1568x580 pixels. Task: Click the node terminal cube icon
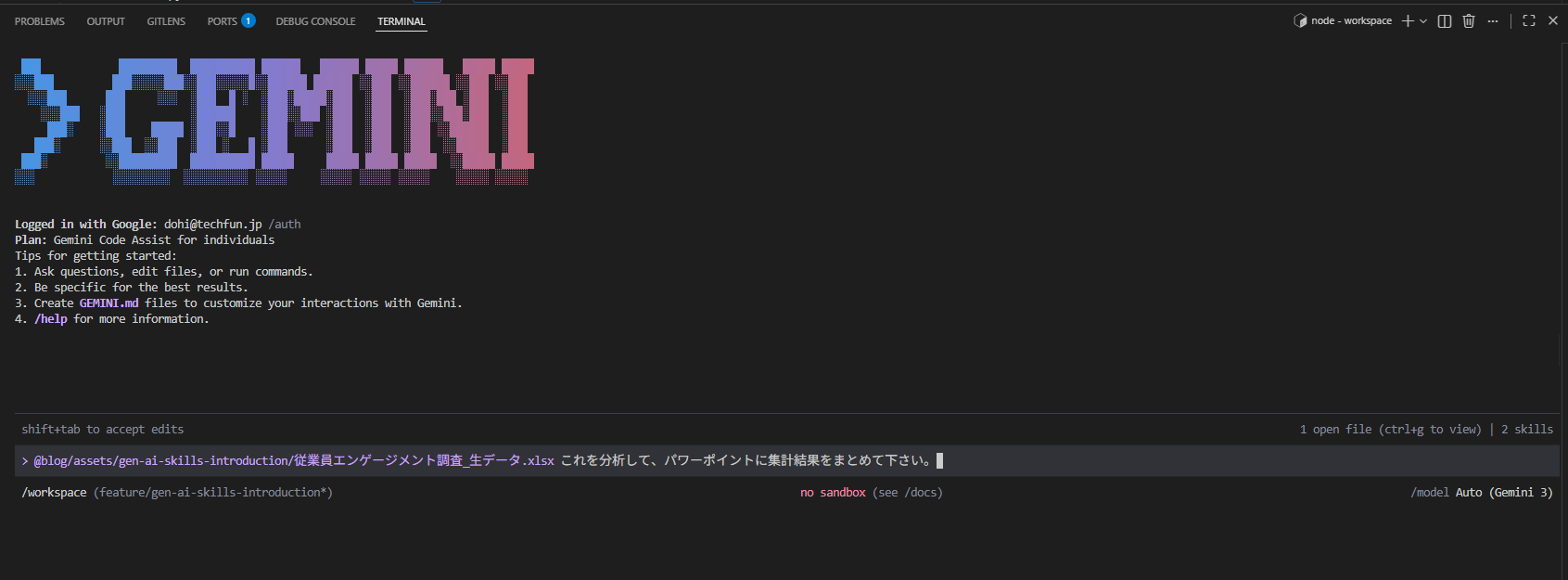pos(1300,20)
